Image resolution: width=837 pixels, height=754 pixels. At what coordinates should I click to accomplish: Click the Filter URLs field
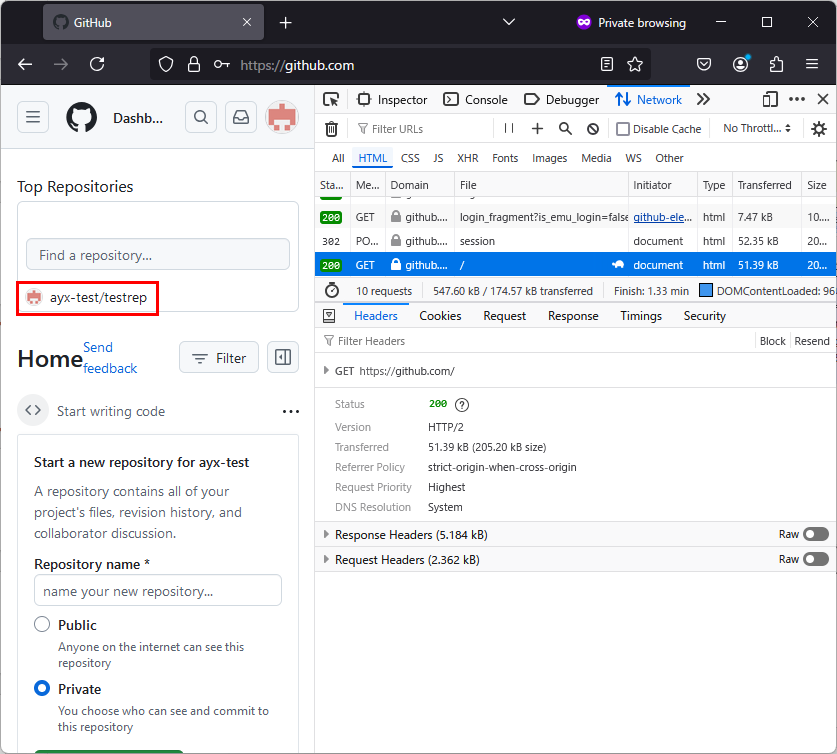(x=423, y=129)
